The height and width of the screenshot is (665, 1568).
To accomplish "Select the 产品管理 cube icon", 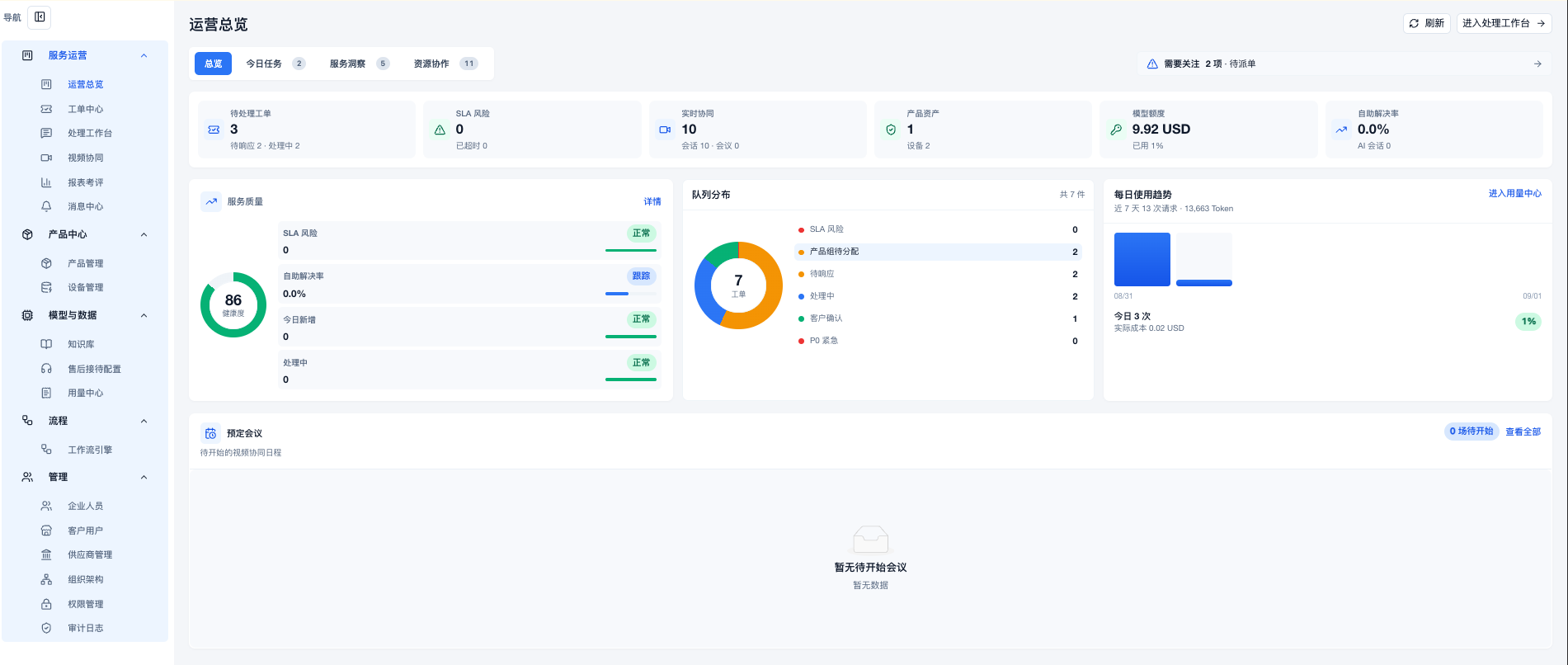I will [46, 263].
